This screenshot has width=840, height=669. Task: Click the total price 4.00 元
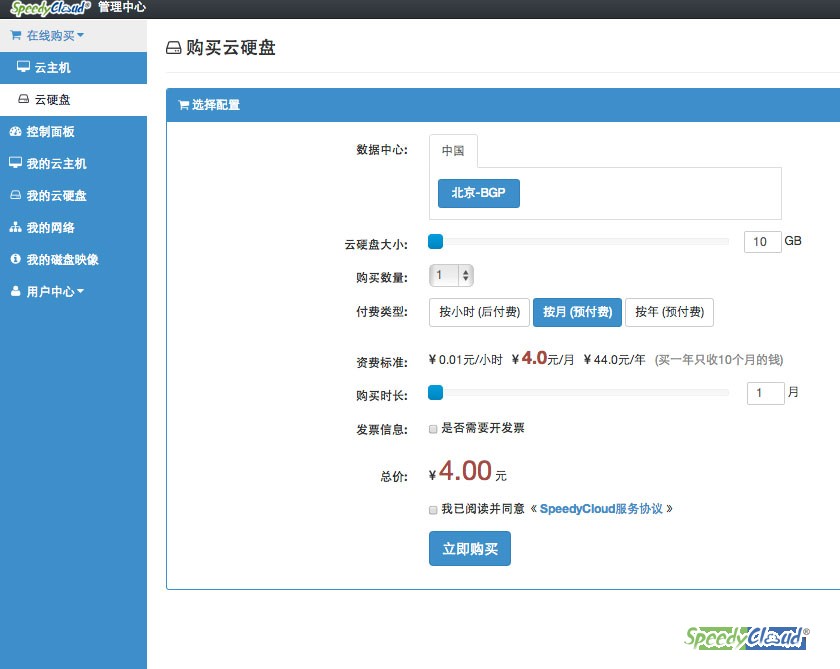coord(467,472)
